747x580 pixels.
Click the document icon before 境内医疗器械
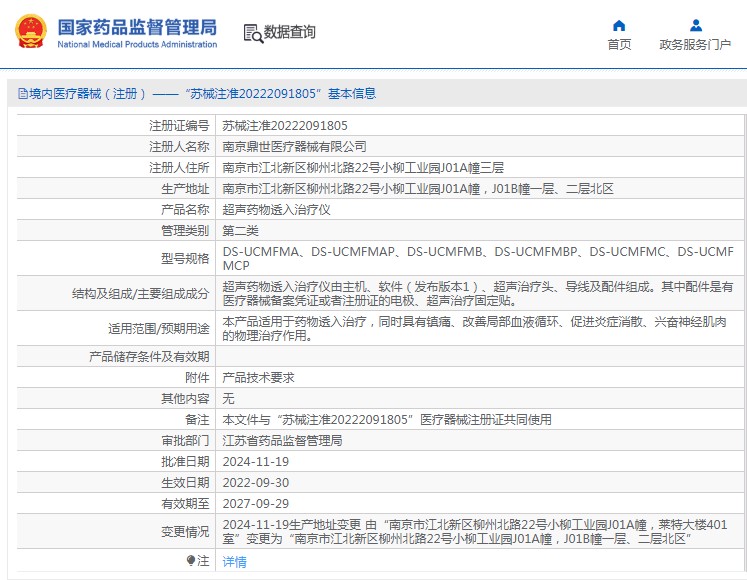22,93
